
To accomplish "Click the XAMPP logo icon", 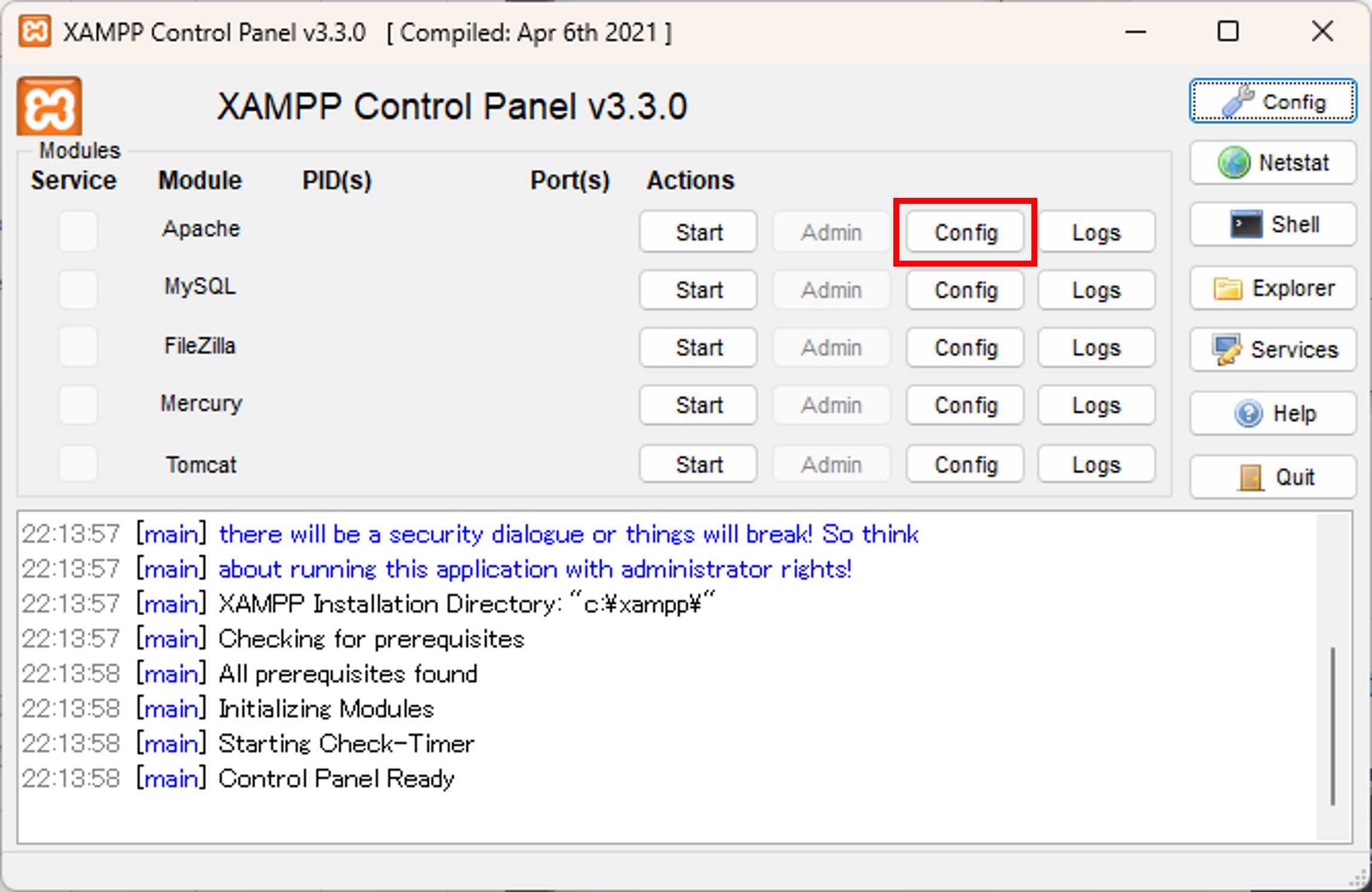I will click(49, 106).
